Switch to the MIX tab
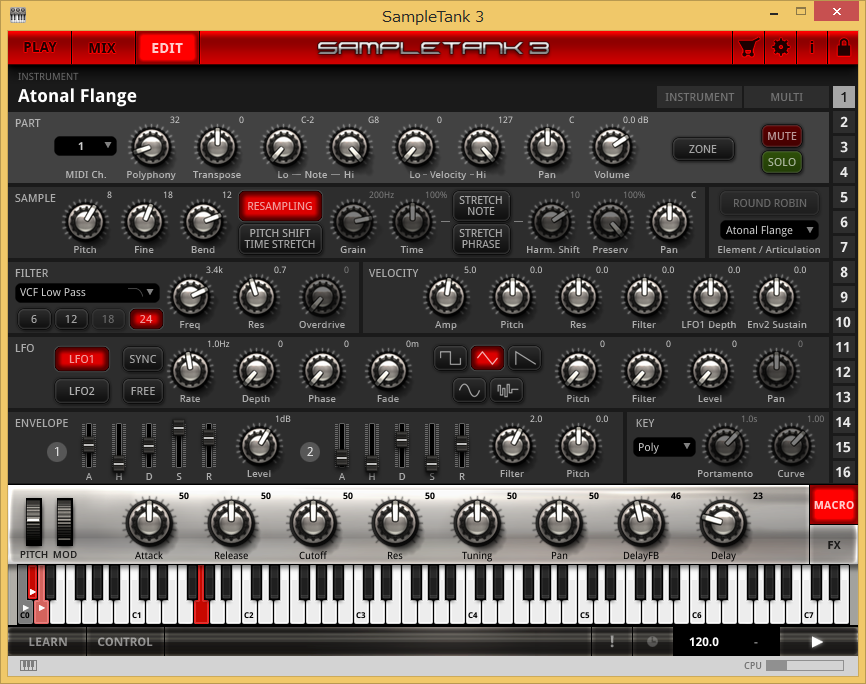The width and height of the screenshot is (866, 684). (x=102, y=48)
